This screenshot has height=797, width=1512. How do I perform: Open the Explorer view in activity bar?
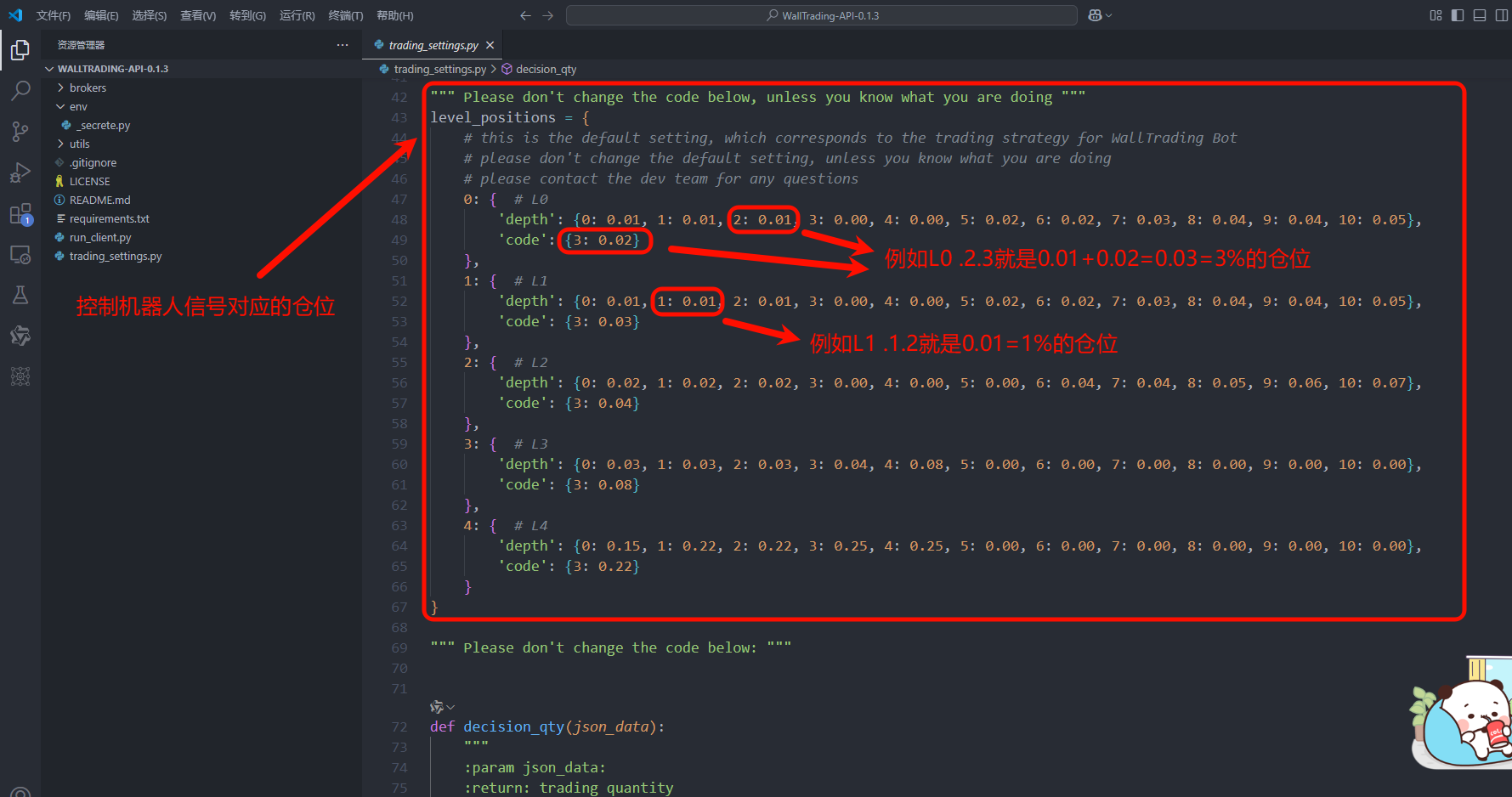(20, 50)
